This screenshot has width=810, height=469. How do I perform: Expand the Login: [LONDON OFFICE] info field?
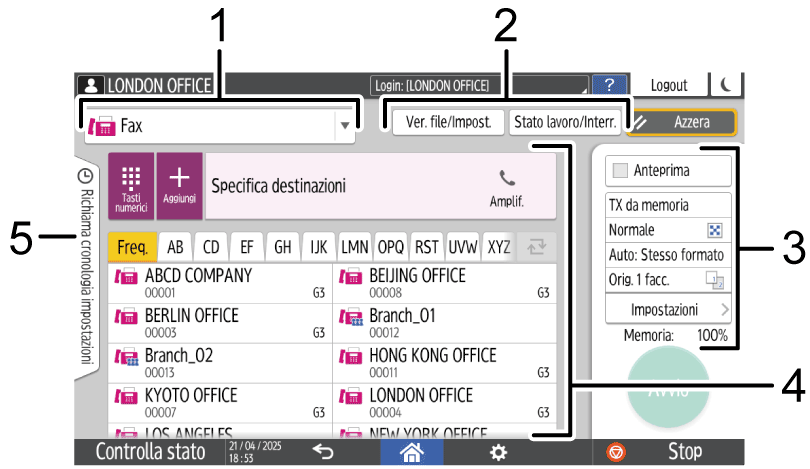pos(480,85)
